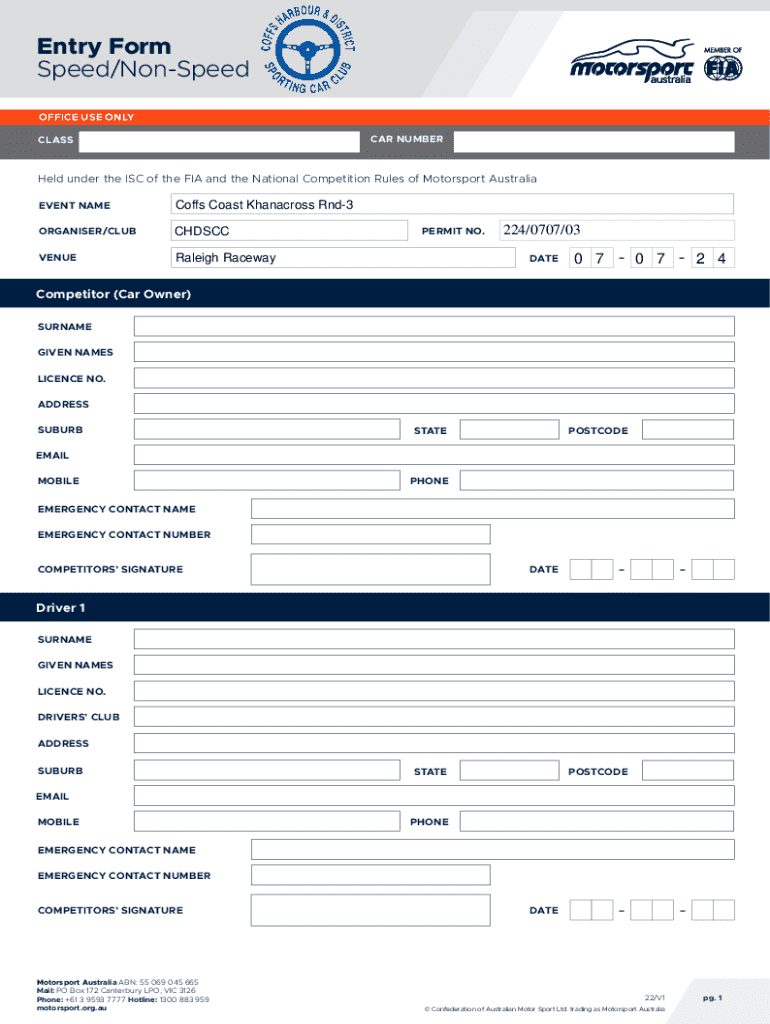The image size is (770, 1024).
Task: Click the Motorsport Australia logo
Action: [631, 63]
